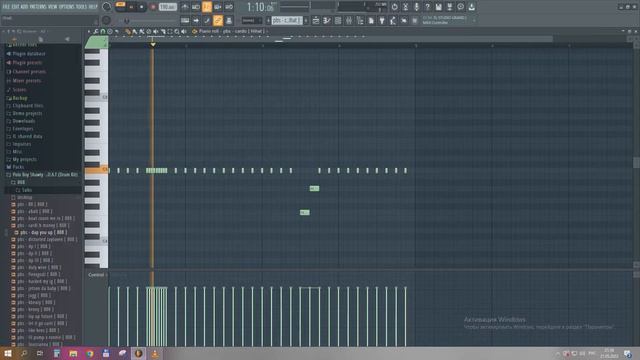
Task: Disable the highlighted recording countdown toggle
Action: click(207, 7)
